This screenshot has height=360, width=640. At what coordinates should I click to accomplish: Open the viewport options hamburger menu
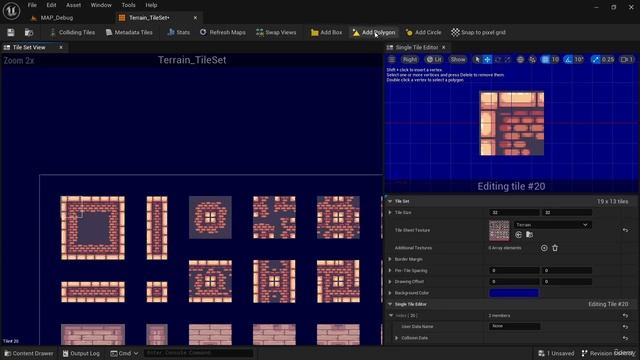tap(391, 60)
